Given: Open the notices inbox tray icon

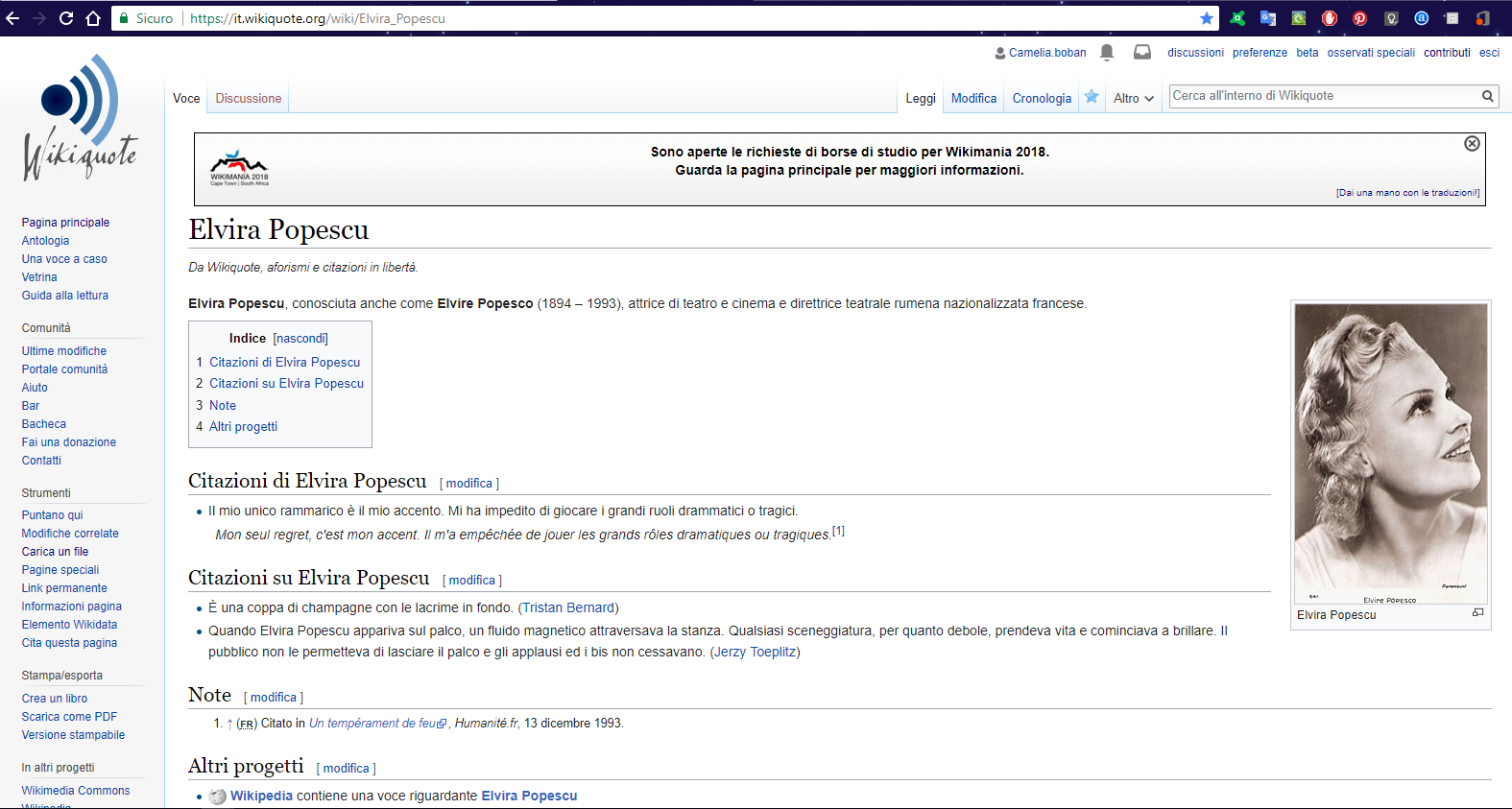Looking at the screenshot, I should [x=1141, y=52].
